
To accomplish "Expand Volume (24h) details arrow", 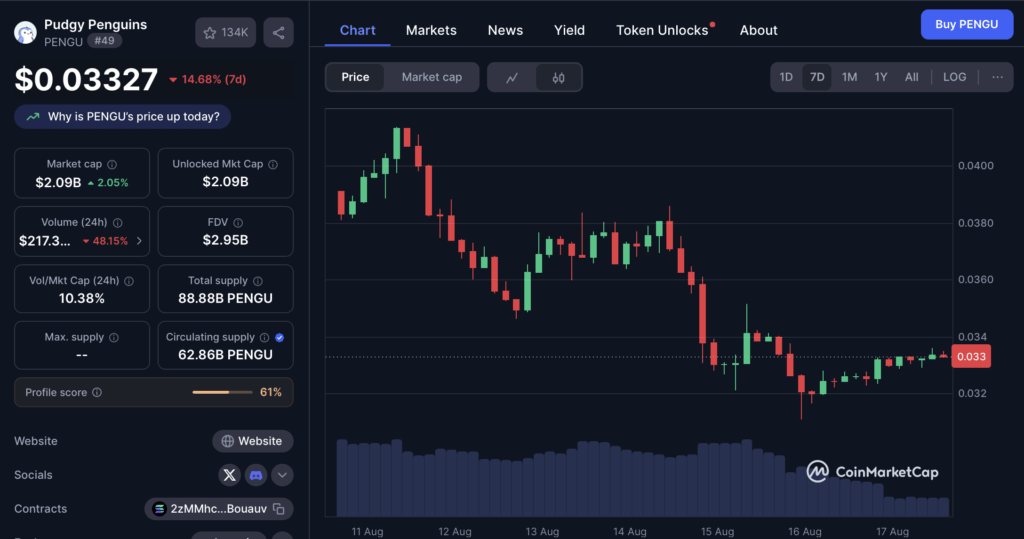I will tap(139, 241).
